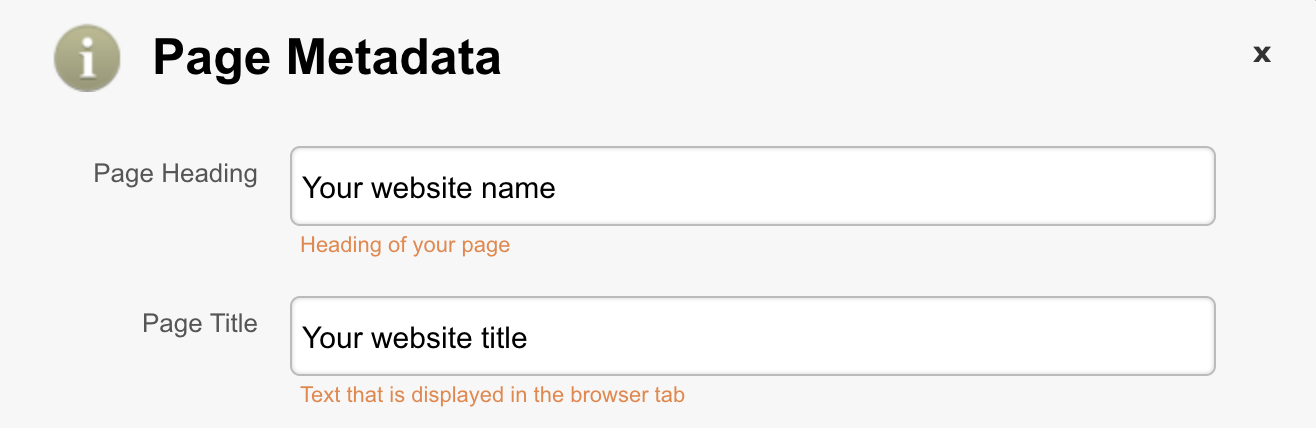This screenshot has width=1316, height=428.
Task: Click empty right end of Page Title field
Action: click(1100, 337)
